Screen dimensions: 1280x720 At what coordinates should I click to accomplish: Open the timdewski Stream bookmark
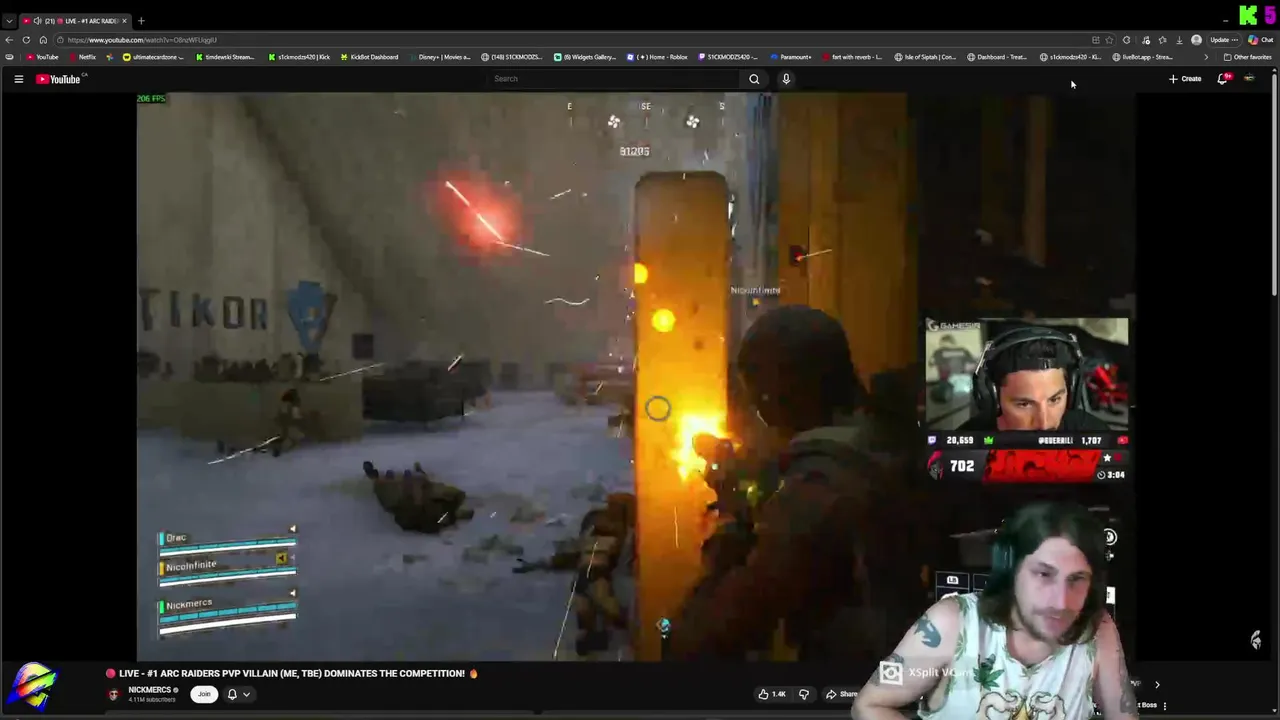click(x=225, y=57)
